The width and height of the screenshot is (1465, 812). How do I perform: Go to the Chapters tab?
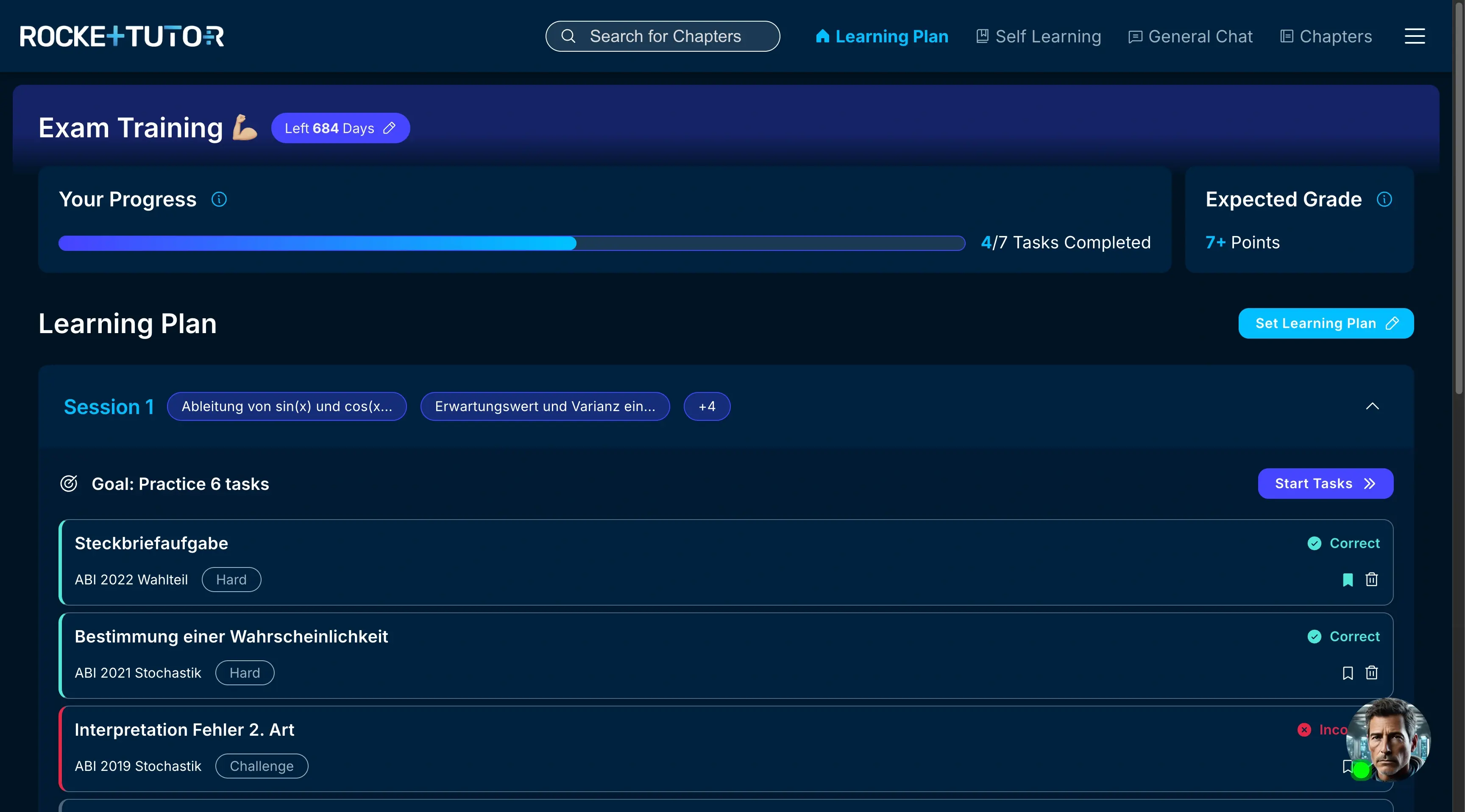[1326, 36]
